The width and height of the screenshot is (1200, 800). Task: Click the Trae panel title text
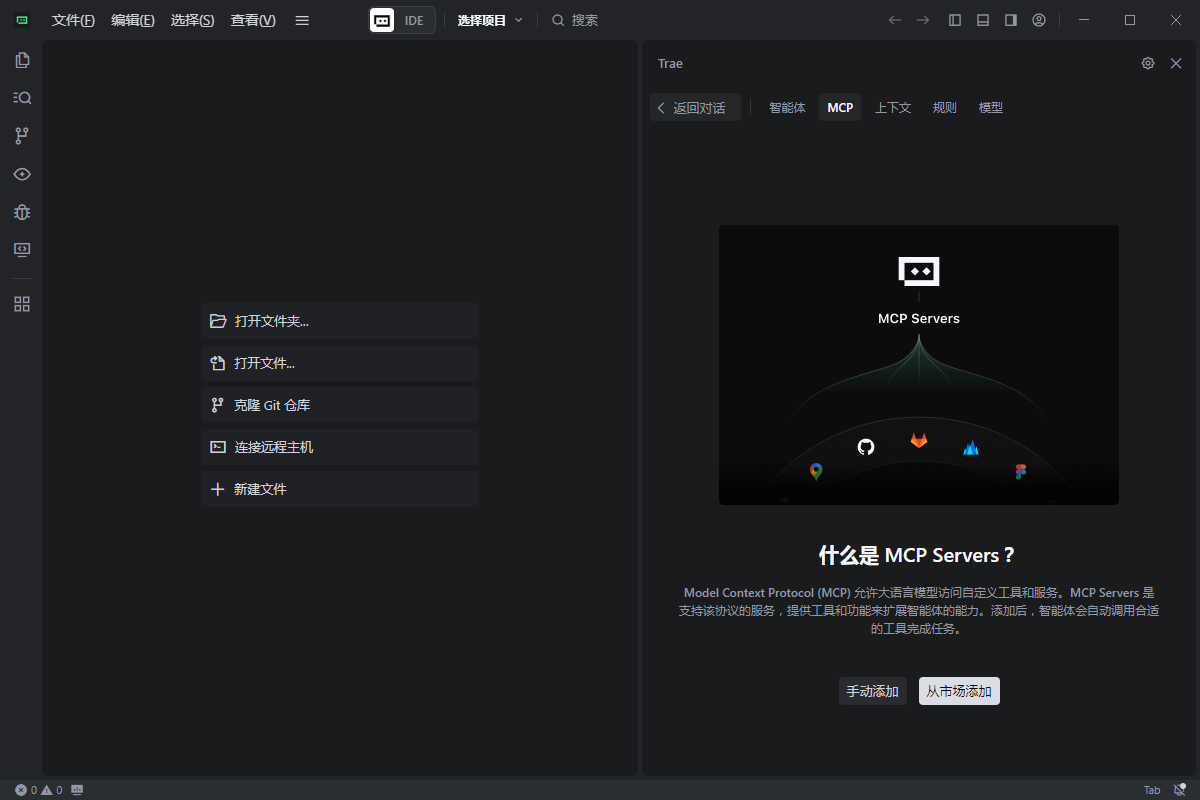670,63
